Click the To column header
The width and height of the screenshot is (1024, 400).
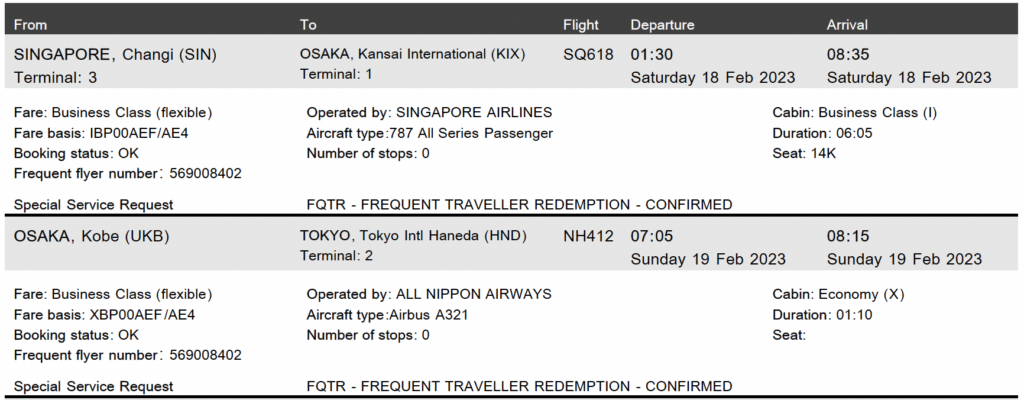[309, 25]
